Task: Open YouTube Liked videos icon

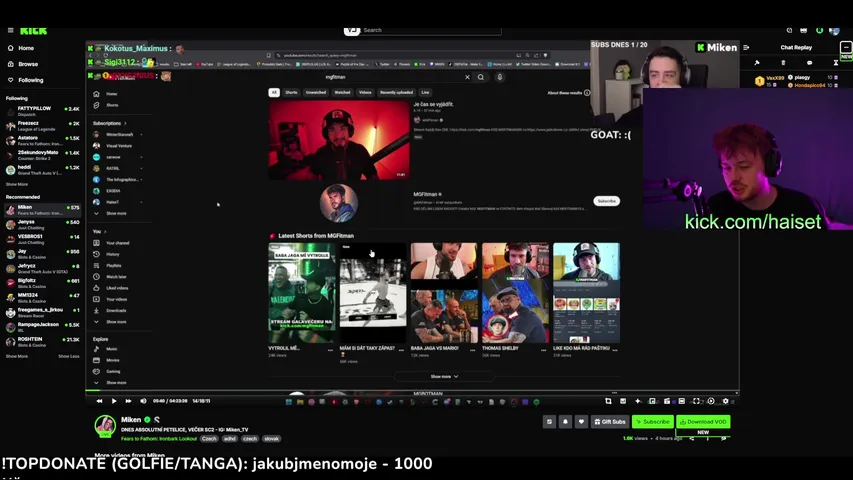Action: coord(96,288)
